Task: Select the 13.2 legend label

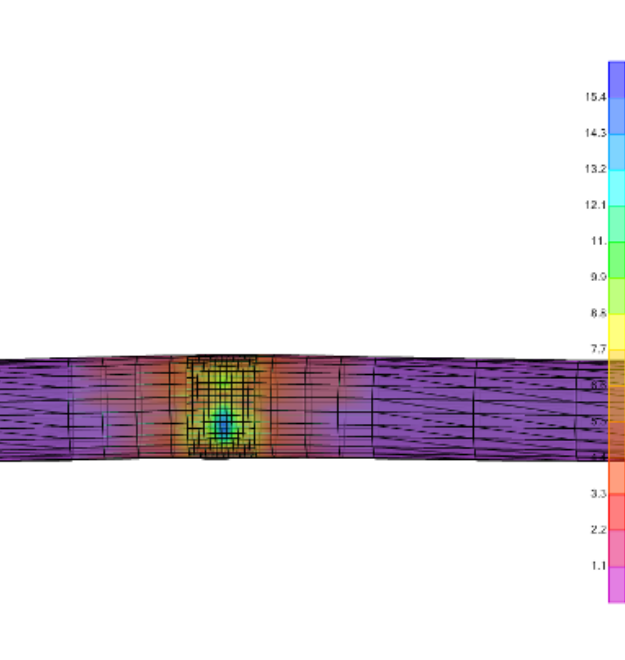Action: click(x=596, y=169)
